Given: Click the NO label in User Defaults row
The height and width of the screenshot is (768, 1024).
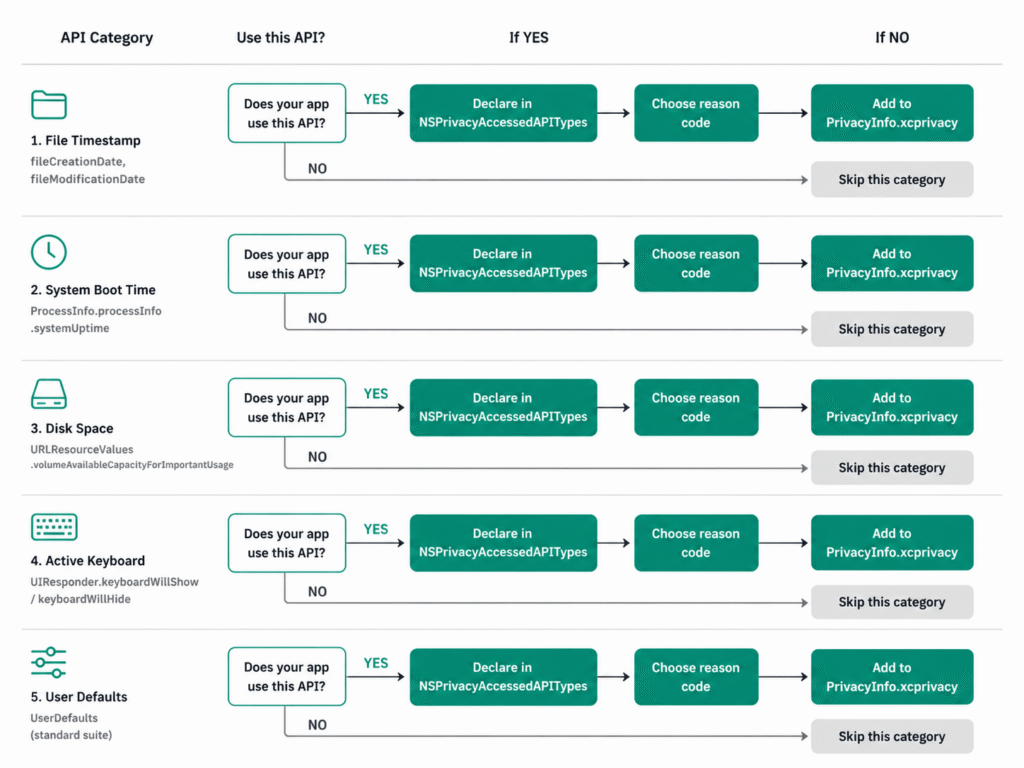Looking at the screenshot, I should [317, 725].
